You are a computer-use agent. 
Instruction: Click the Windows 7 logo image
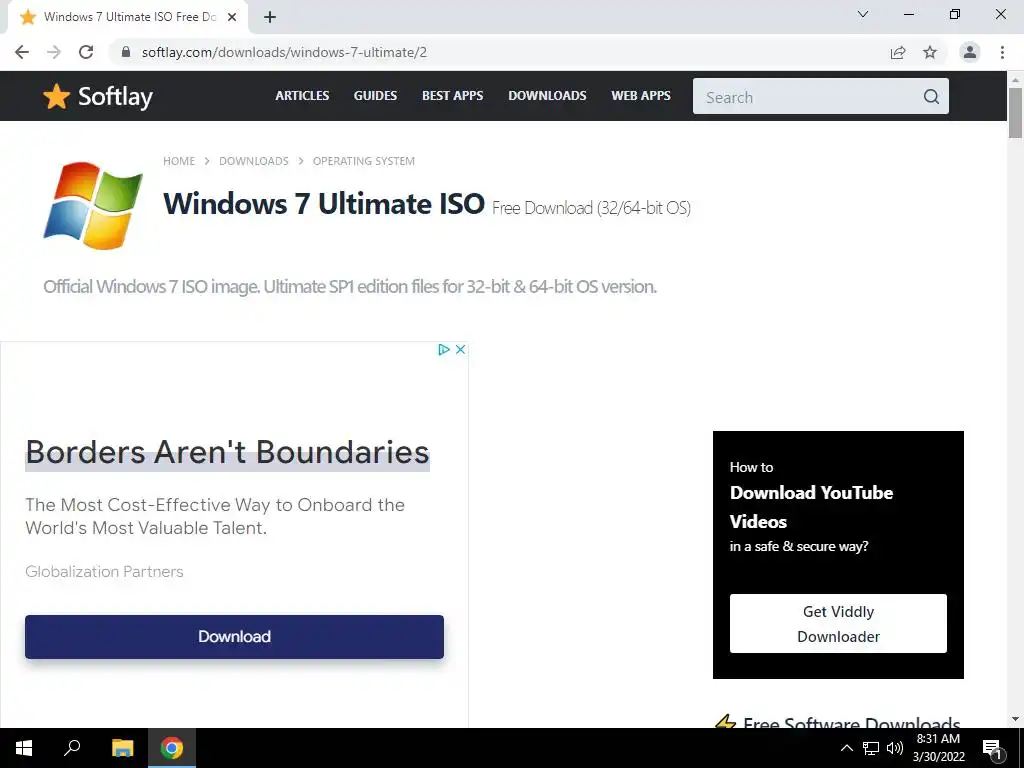93,206
